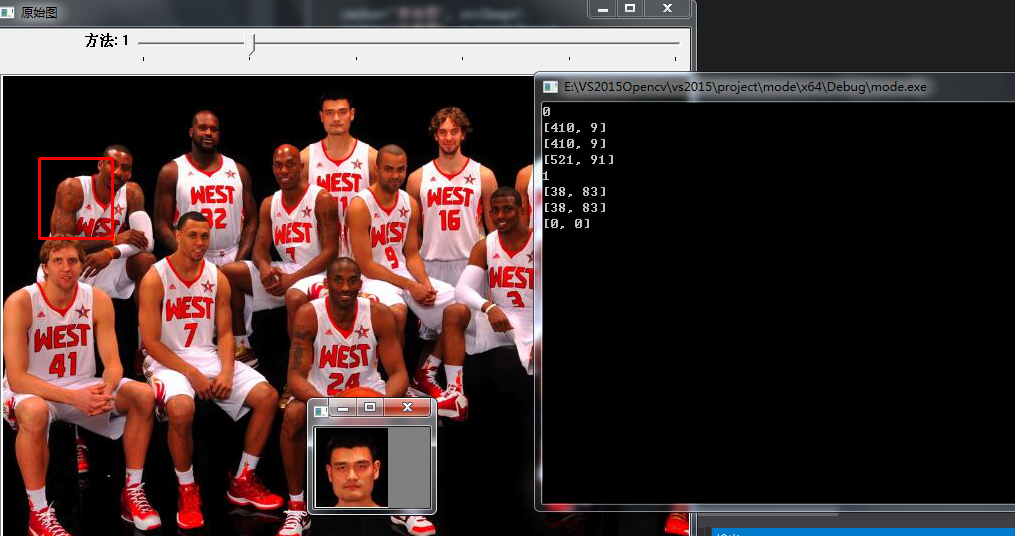
Task: Minimize the small face template window
Action: tap(343, 407)
